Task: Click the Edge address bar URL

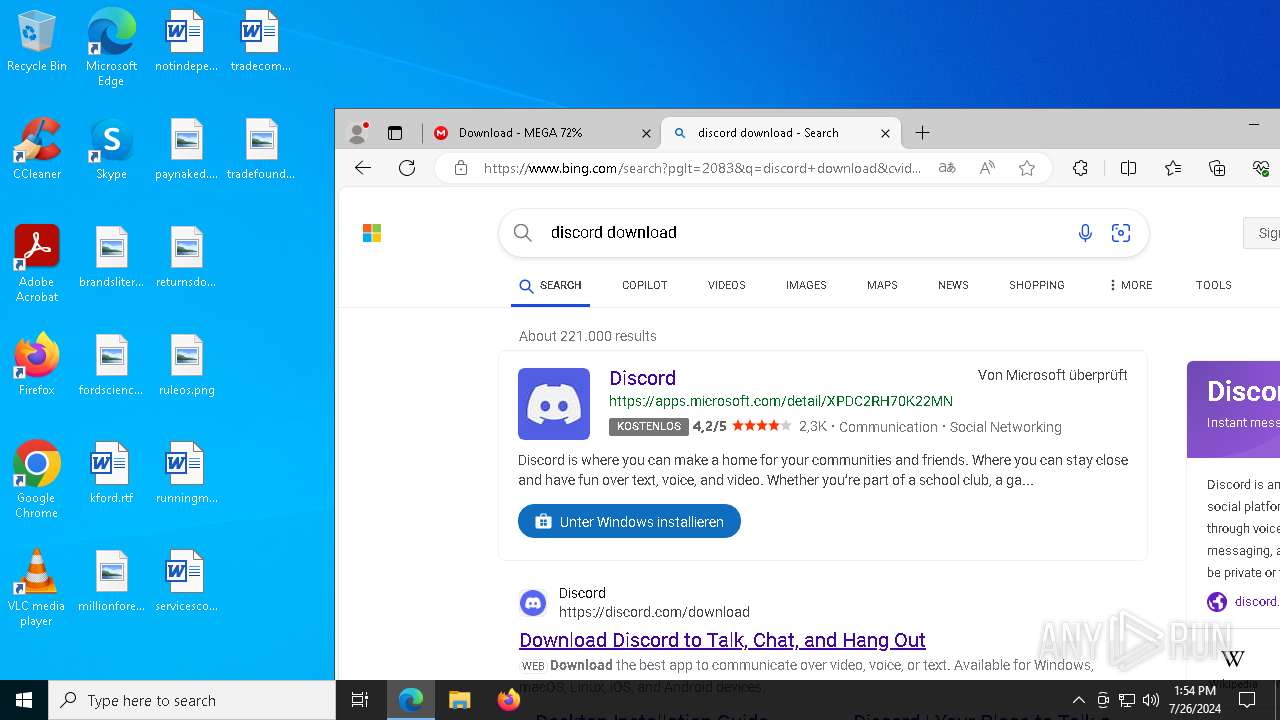Action: (702, 168)
